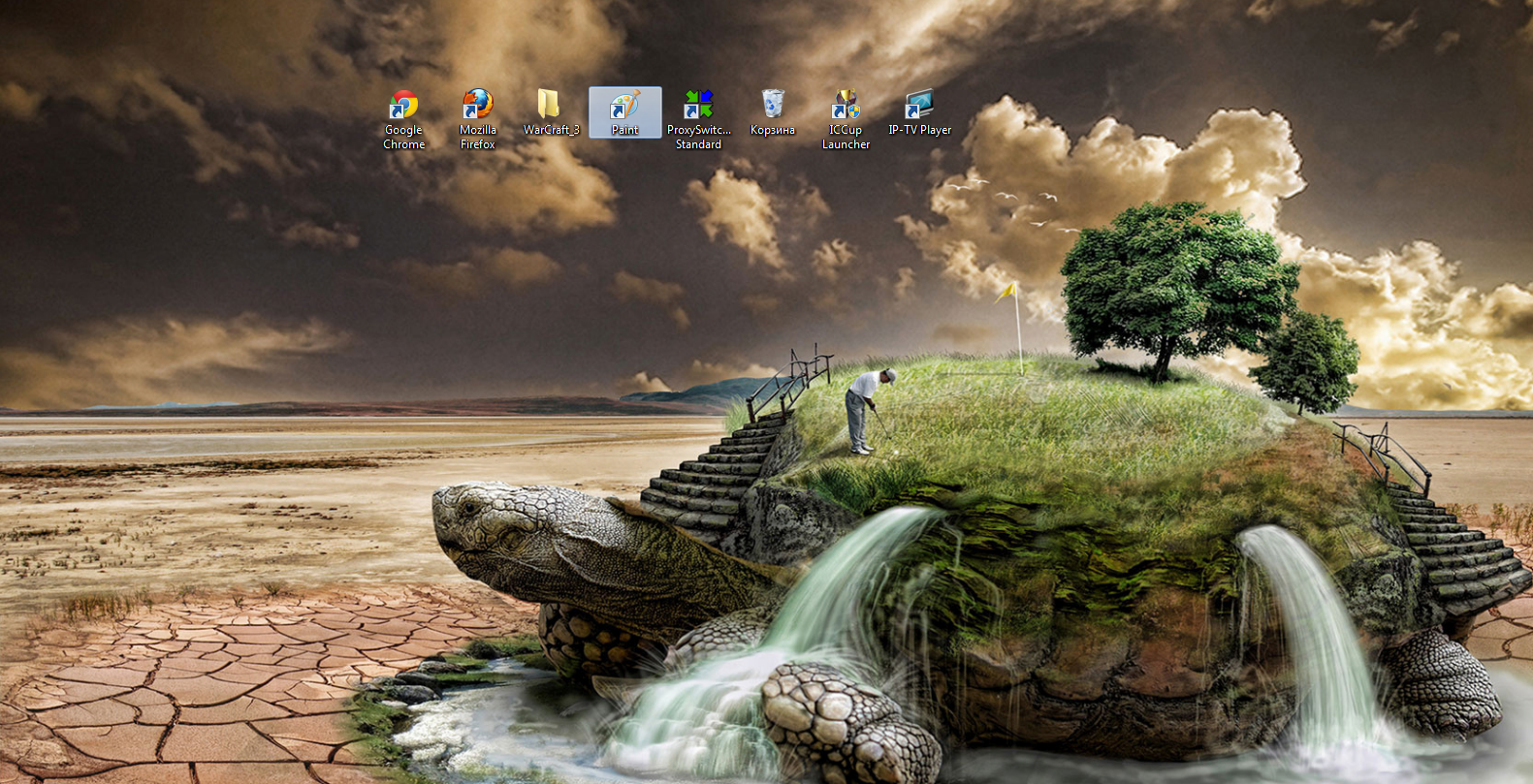Click the "WarCraft_3" label text

[552, 130]
